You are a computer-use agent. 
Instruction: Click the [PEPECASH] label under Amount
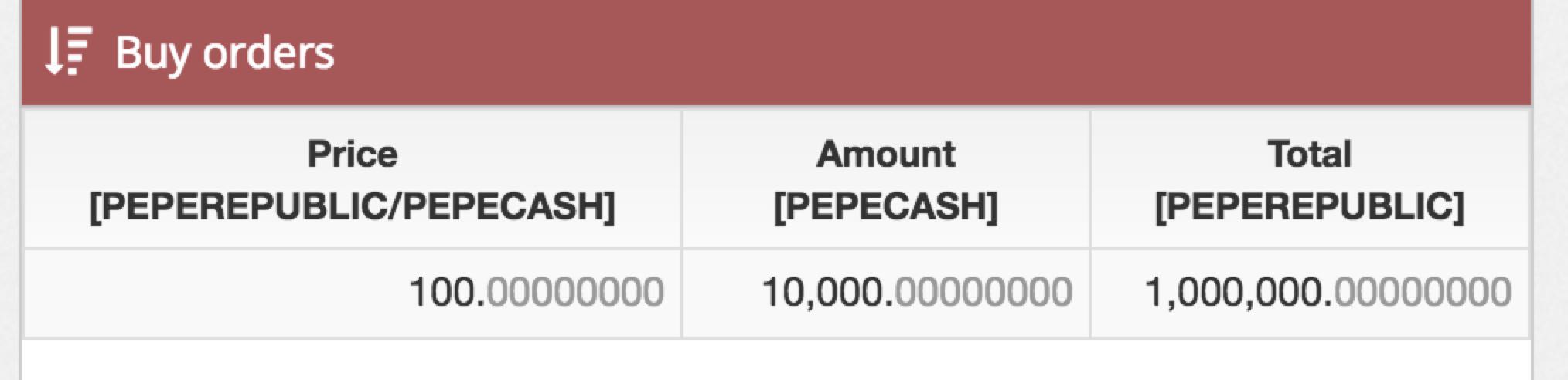pyautogui.click(x=886, y=205)
